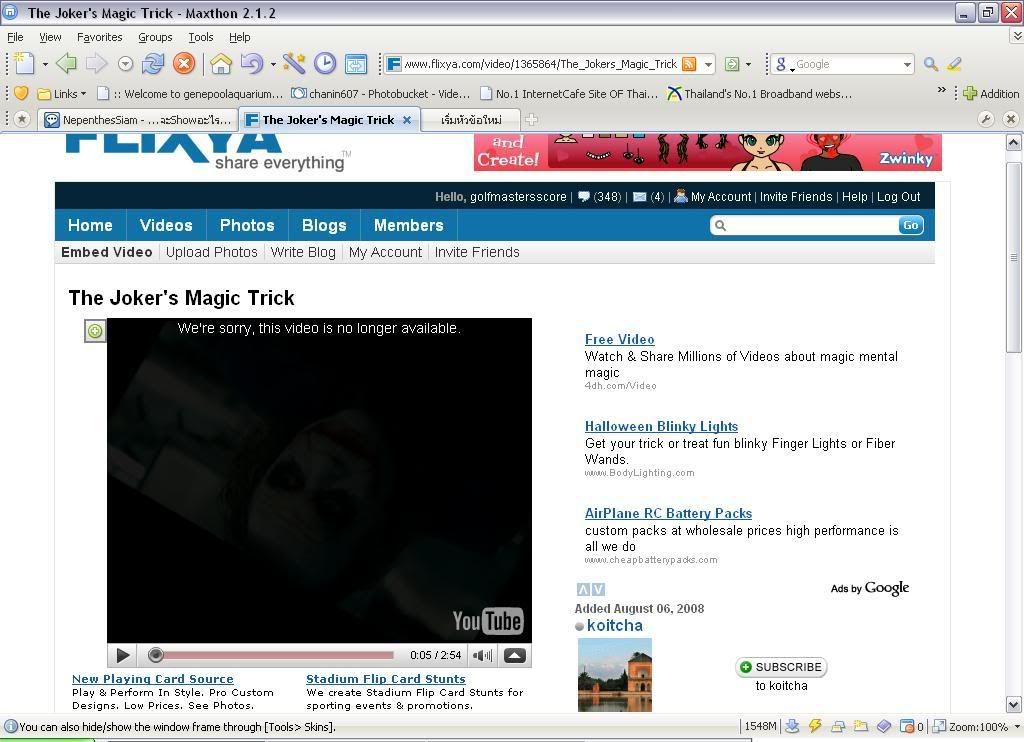The width and height of the screenshot is (1024, 742).
Task: Go to the Members page
Action: pyautogui.click(x=408, y=225)
